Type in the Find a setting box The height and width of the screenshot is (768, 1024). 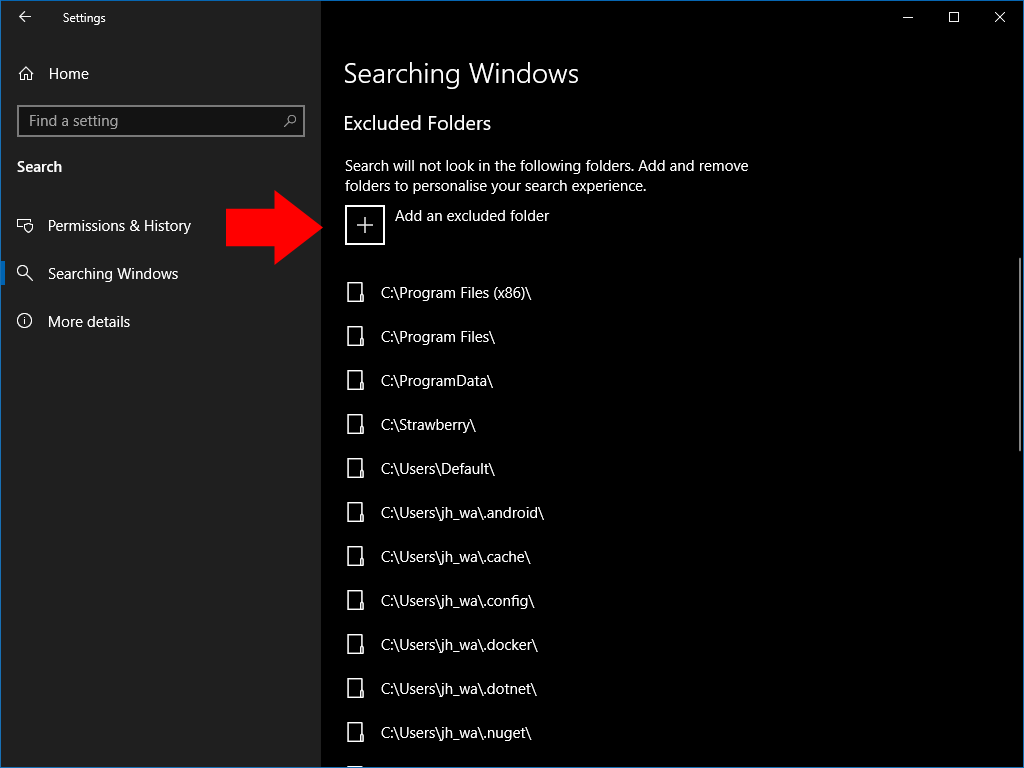pos(150,121)
